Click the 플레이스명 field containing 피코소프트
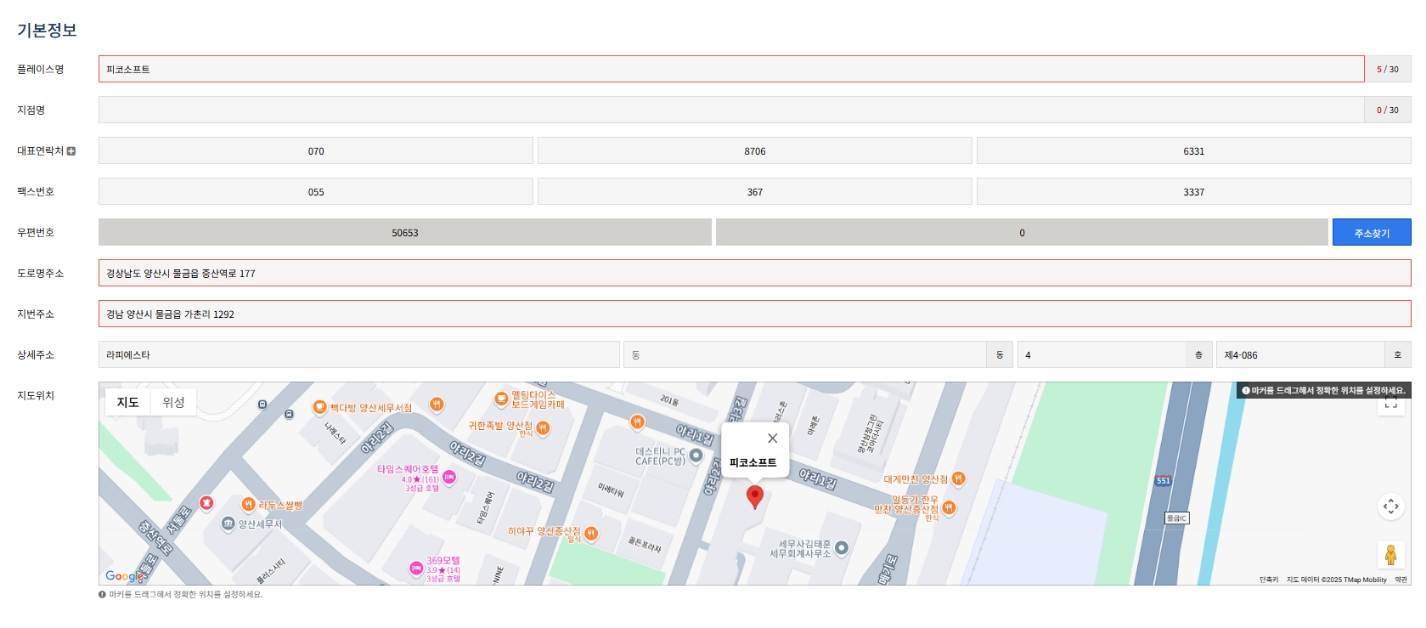The image size is (1426, 628). [x=731, y=69]
